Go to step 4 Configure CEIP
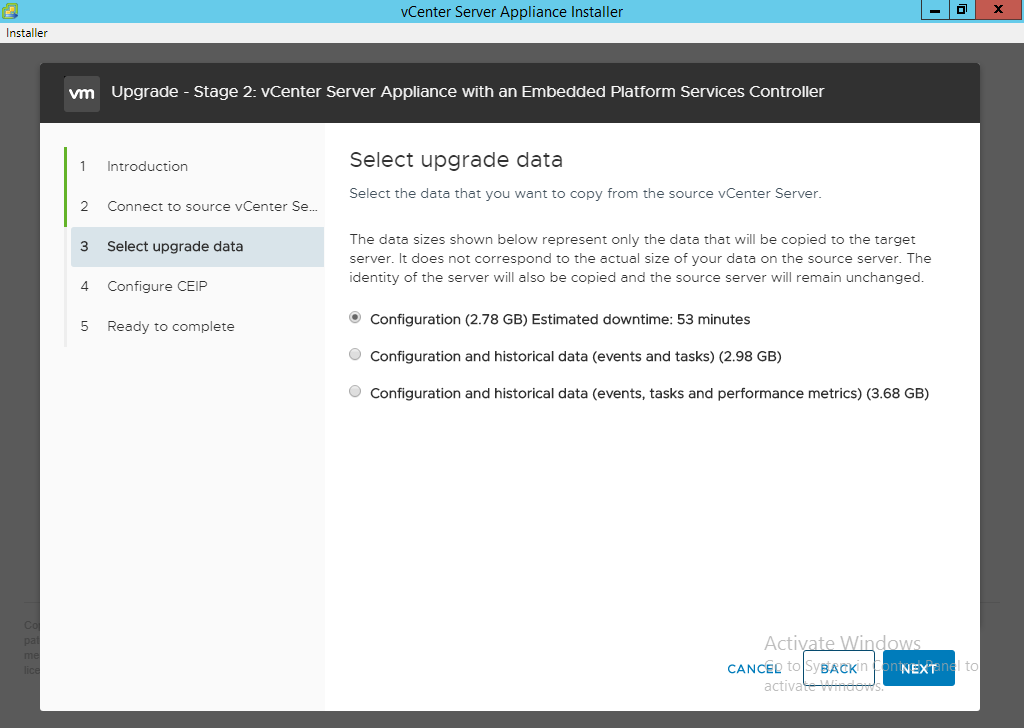 click(x=197, y=286)
